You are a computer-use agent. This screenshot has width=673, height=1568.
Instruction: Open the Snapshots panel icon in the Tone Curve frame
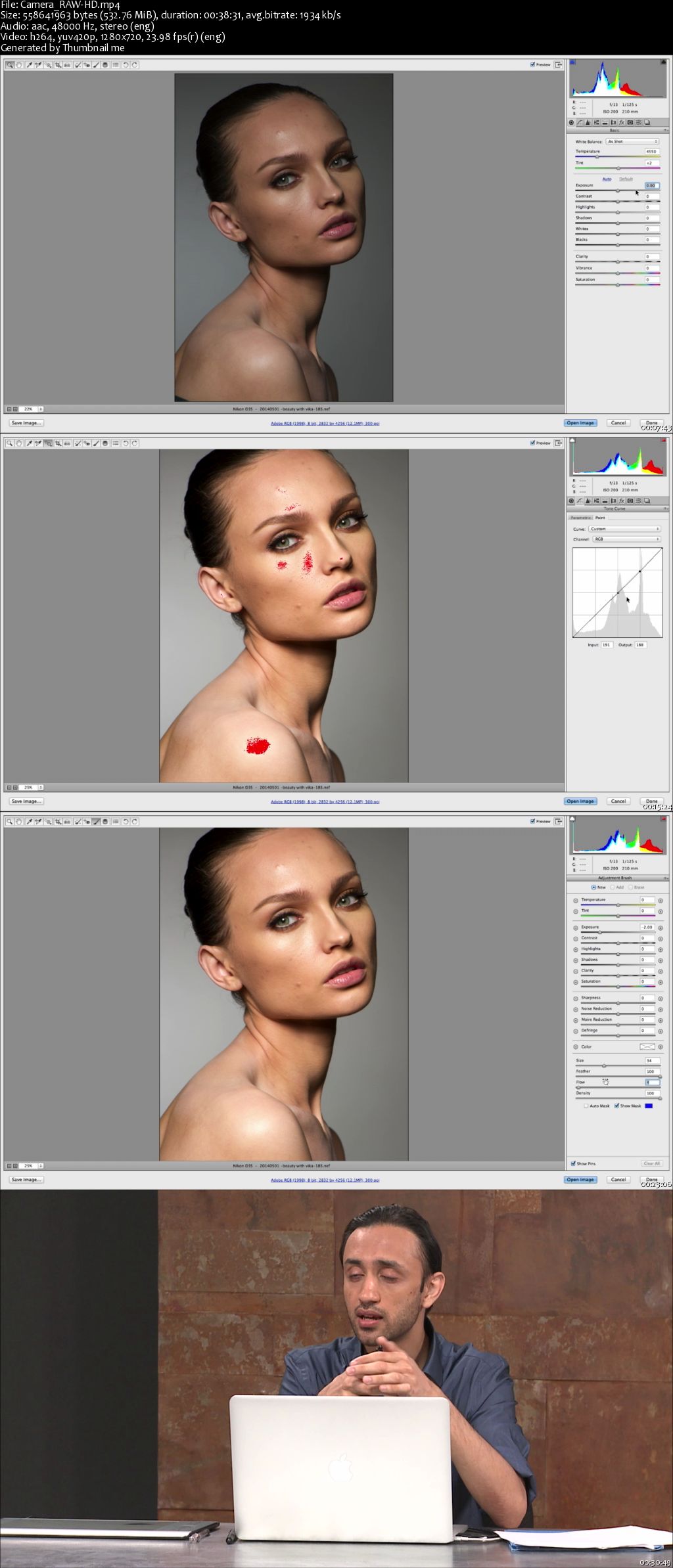647,501
